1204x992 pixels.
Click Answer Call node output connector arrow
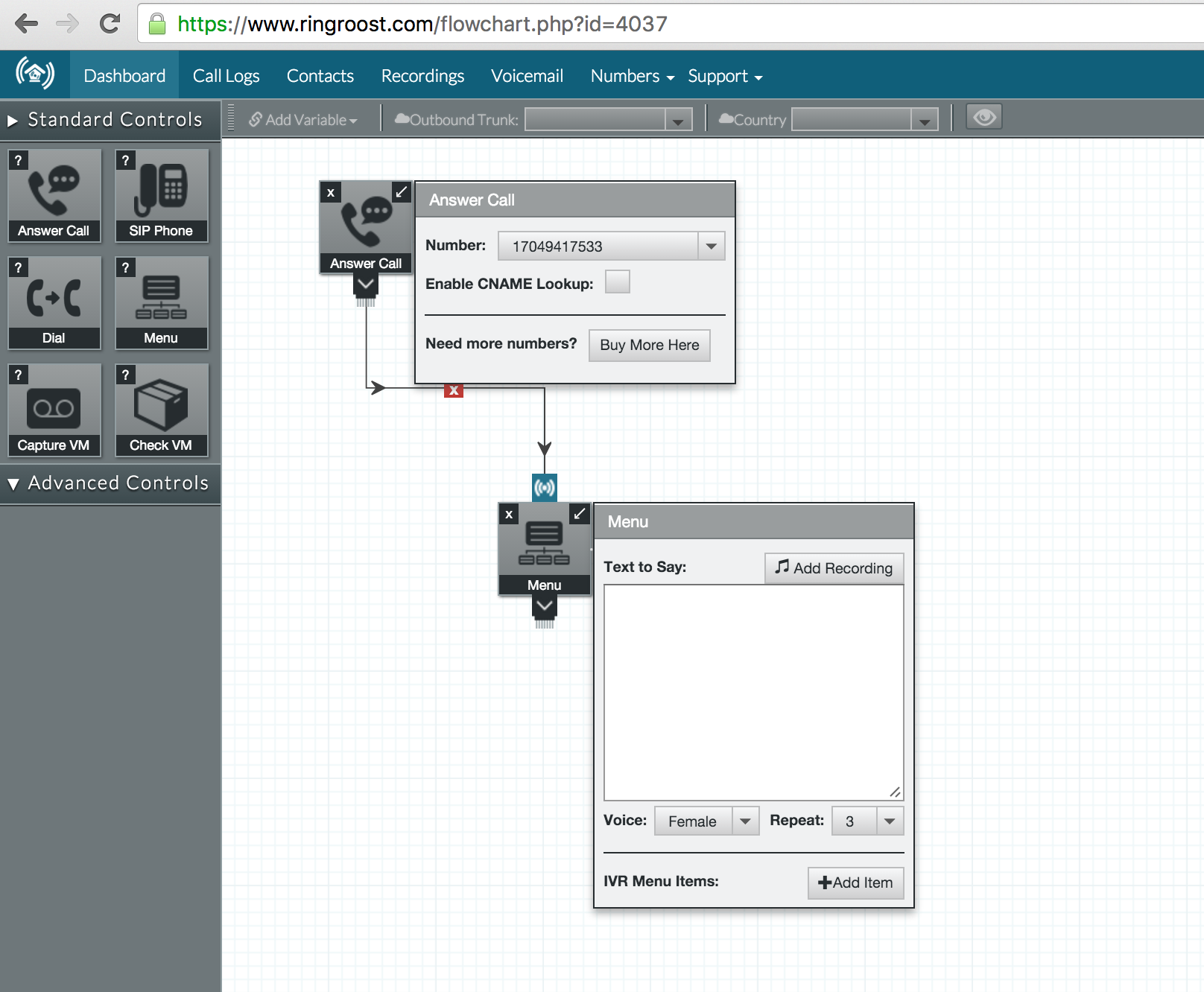pos(366,284)
